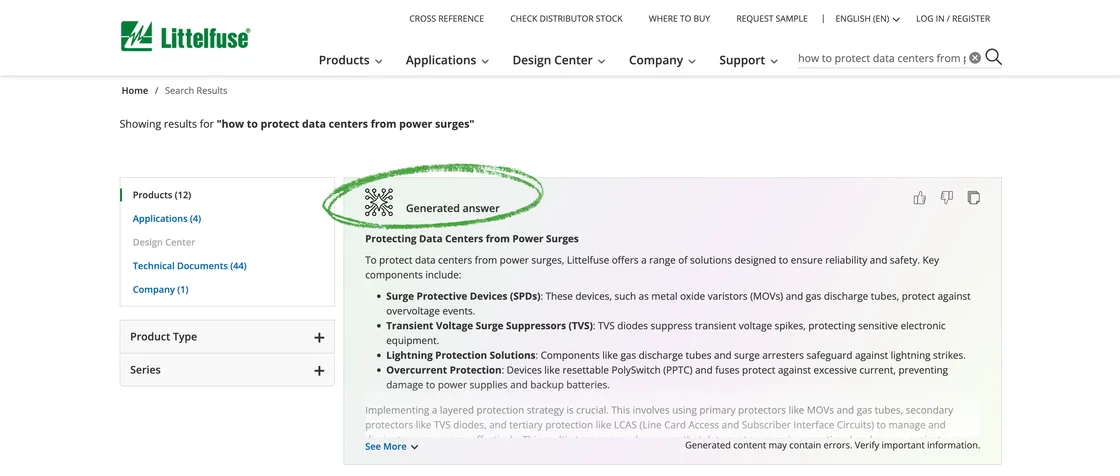Click Transient Voltage Surge Suppressors (TVS) text

[x=490, y=326]
